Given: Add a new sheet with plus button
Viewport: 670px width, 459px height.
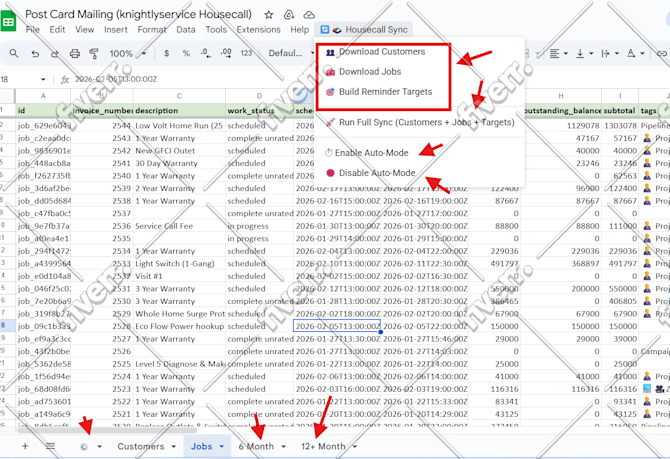Looking at the screenshot, I should (x=25, y=446).
